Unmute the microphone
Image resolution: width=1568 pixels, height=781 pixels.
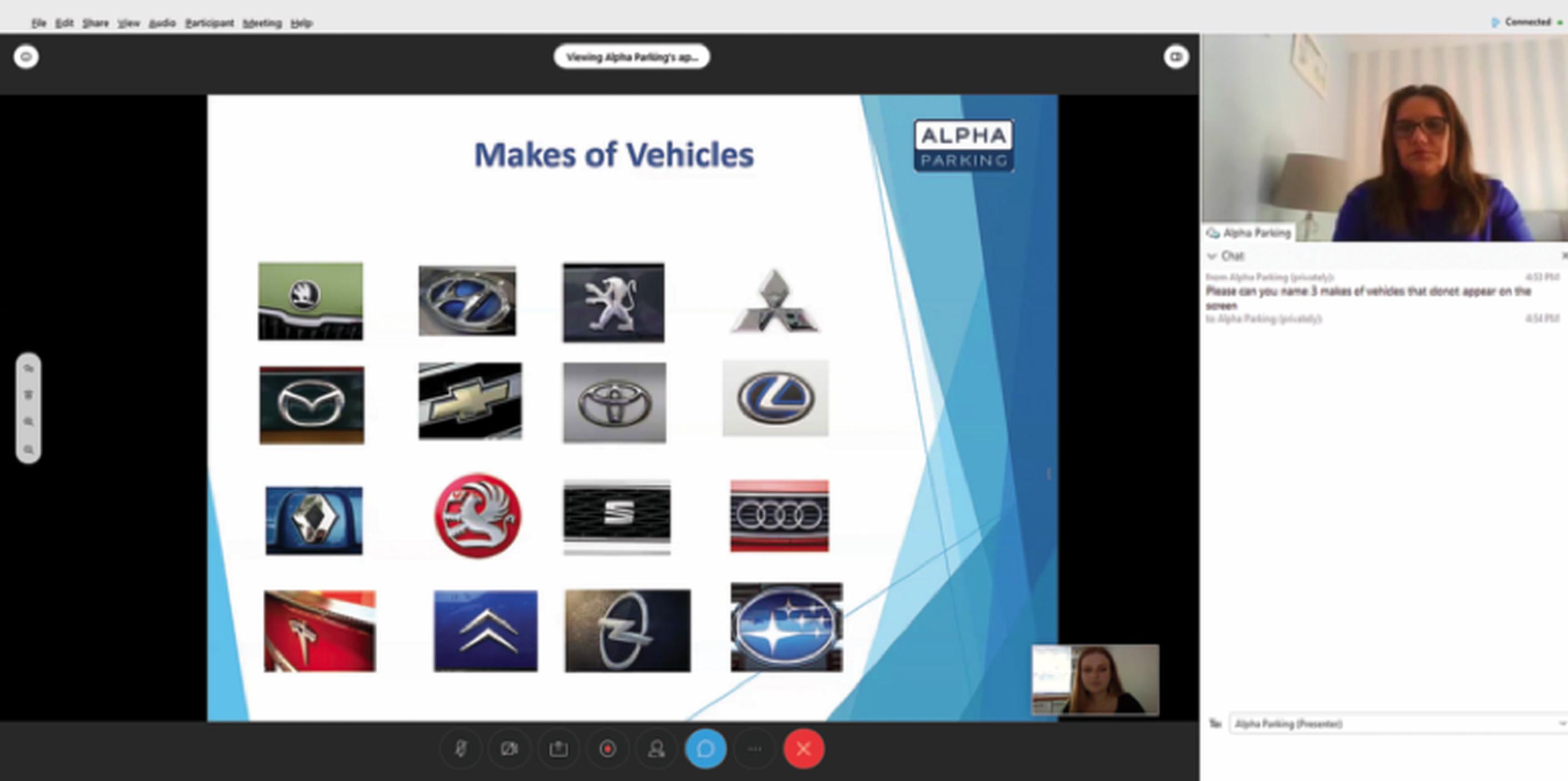coord(461,749)
